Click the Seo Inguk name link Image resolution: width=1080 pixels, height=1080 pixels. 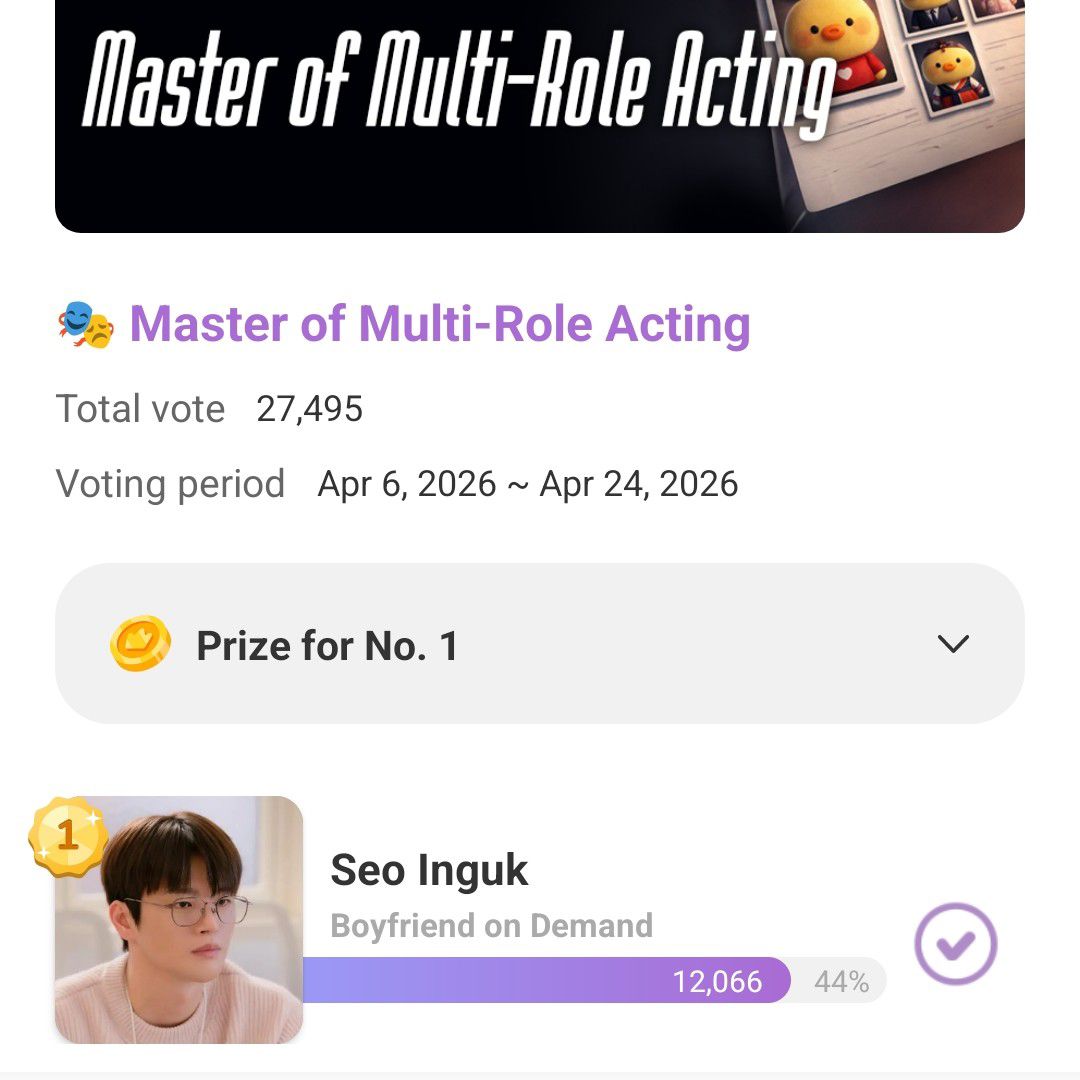tap(430, 869)
